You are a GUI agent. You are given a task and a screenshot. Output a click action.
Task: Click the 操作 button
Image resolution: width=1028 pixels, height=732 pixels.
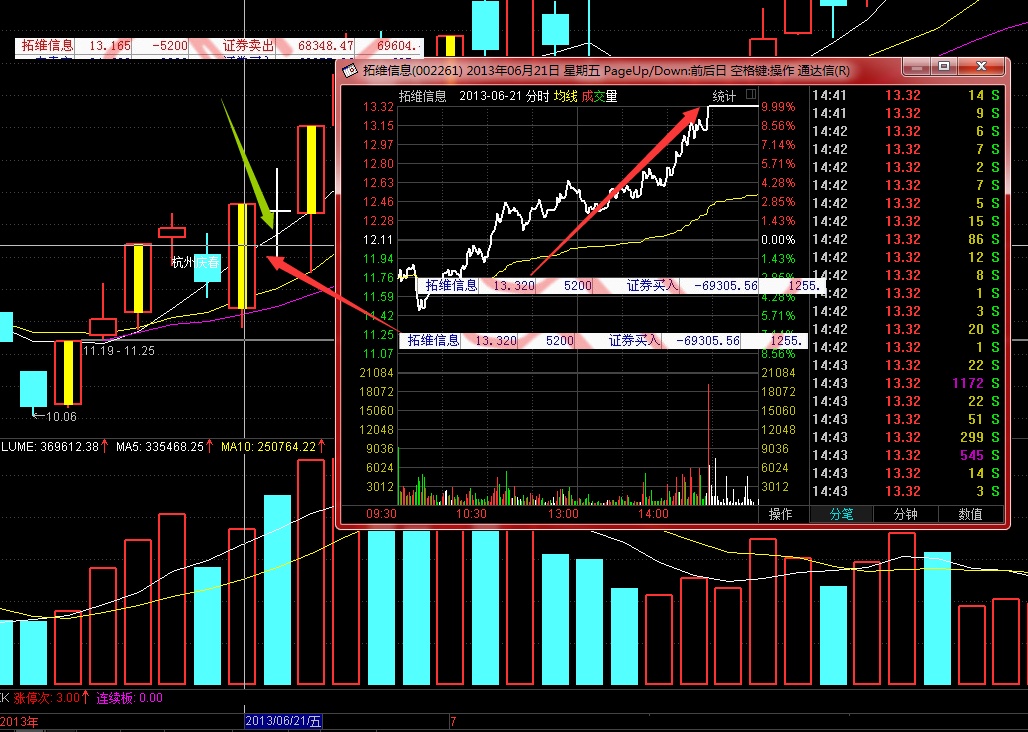tap(780, 514)
